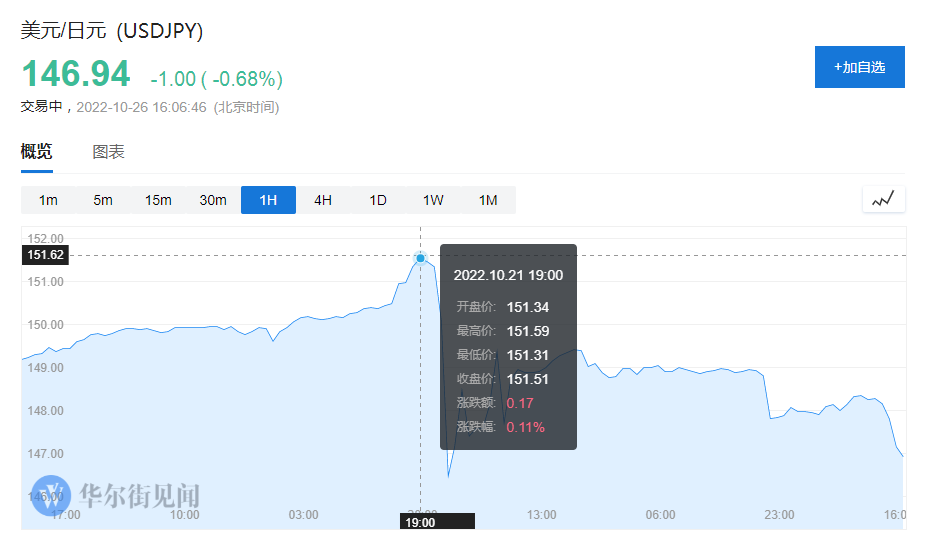Viewport: 926px width, 543px height.
Task: Choose the 30m interval
Action: 213,200
